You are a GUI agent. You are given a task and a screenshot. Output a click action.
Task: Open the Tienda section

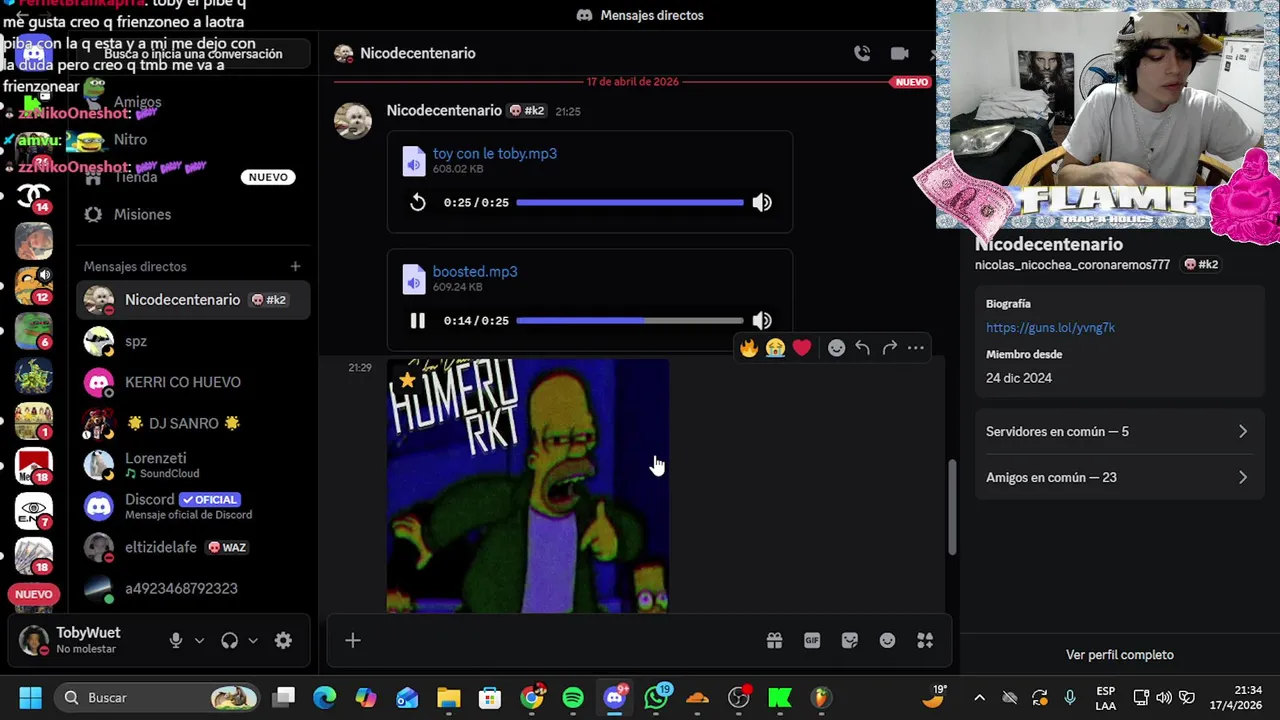pos(193,177)
